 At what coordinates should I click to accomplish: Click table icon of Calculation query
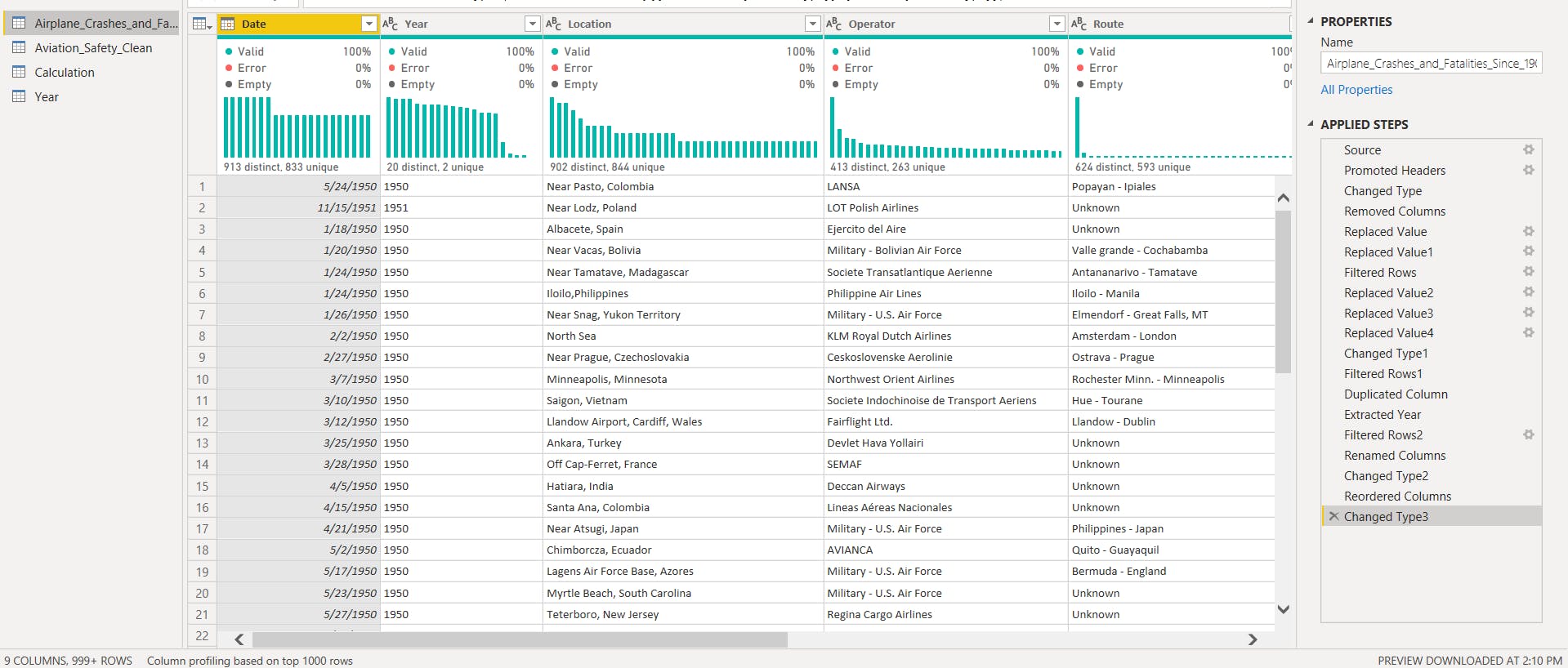[19, 72]
